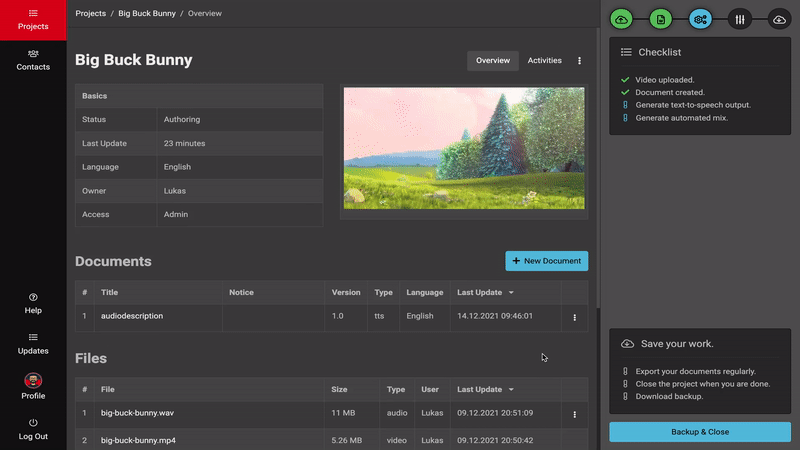This screenshot has width=800, height=450.
Task: Click the marker beside Generate text-to-speech output
Action: click(x=625, y=105)
